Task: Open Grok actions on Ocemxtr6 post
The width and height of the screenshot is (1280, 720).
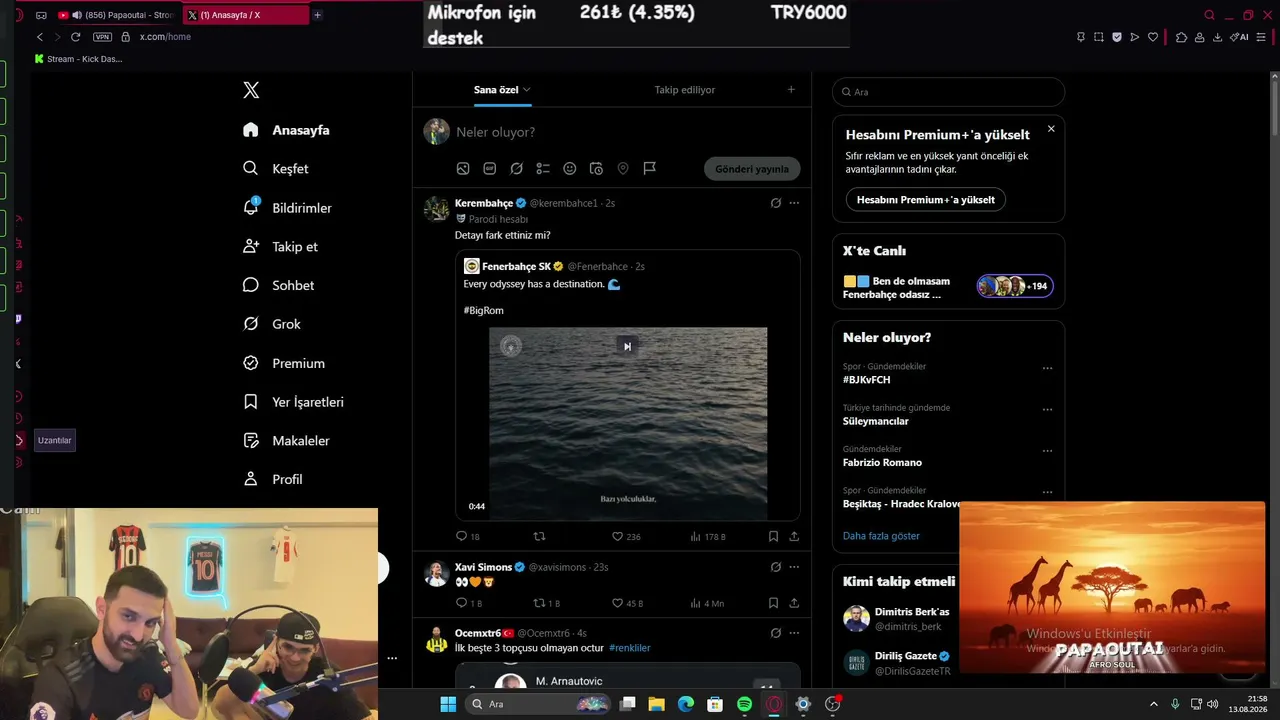Action: point(775,633)
